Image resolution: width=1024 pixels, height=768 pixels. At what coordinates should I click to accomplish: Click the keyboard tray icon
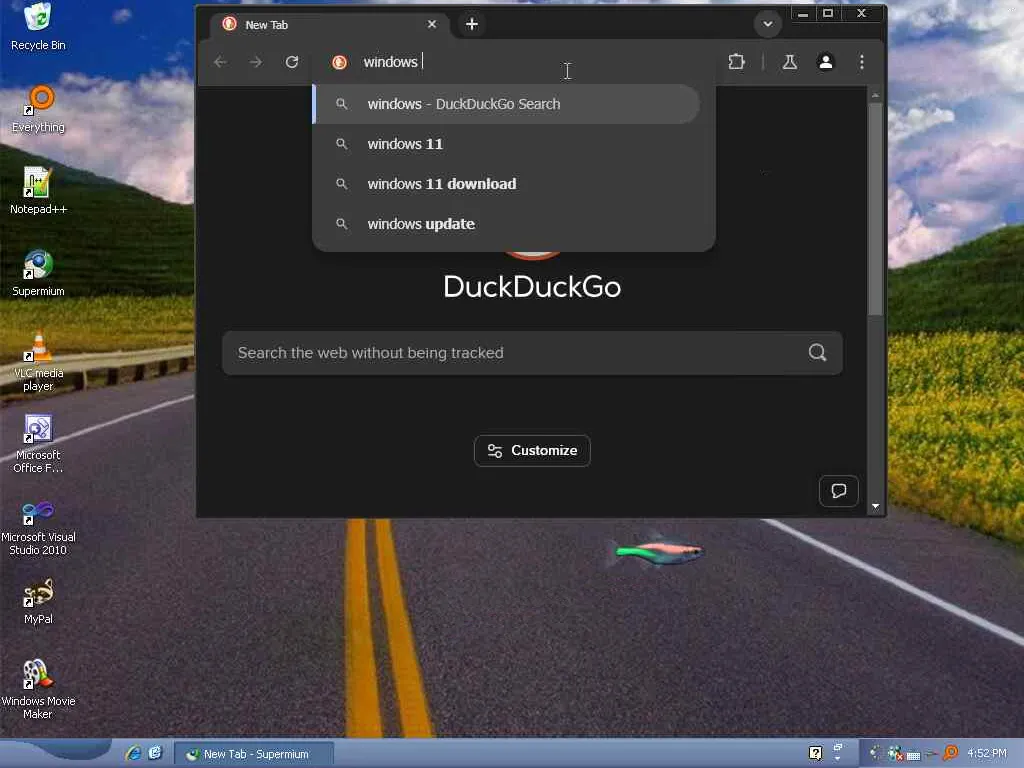click(x=914, y=756)
